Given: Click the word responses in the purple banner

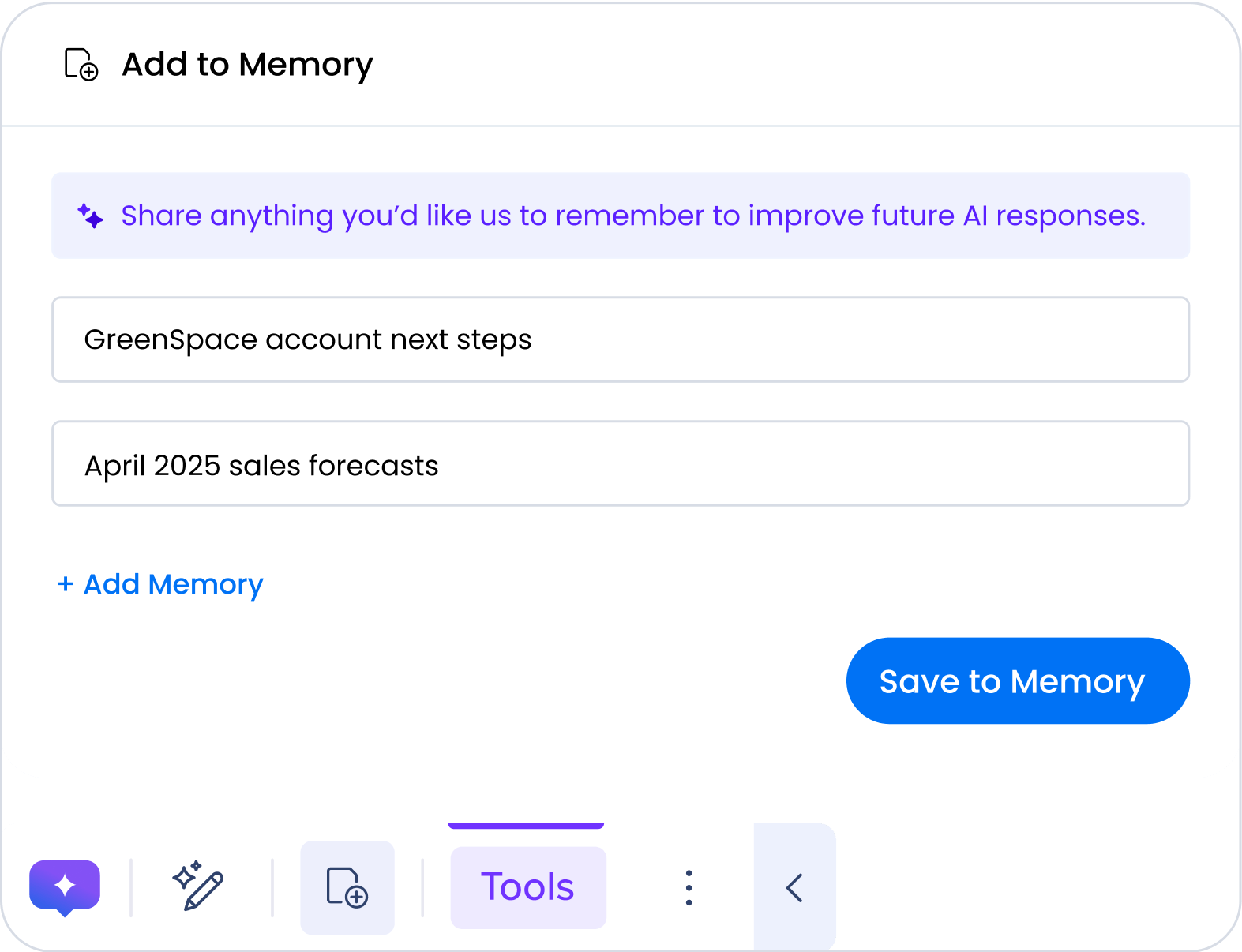Looking at the screenshot, I should tap(1069, 216).
